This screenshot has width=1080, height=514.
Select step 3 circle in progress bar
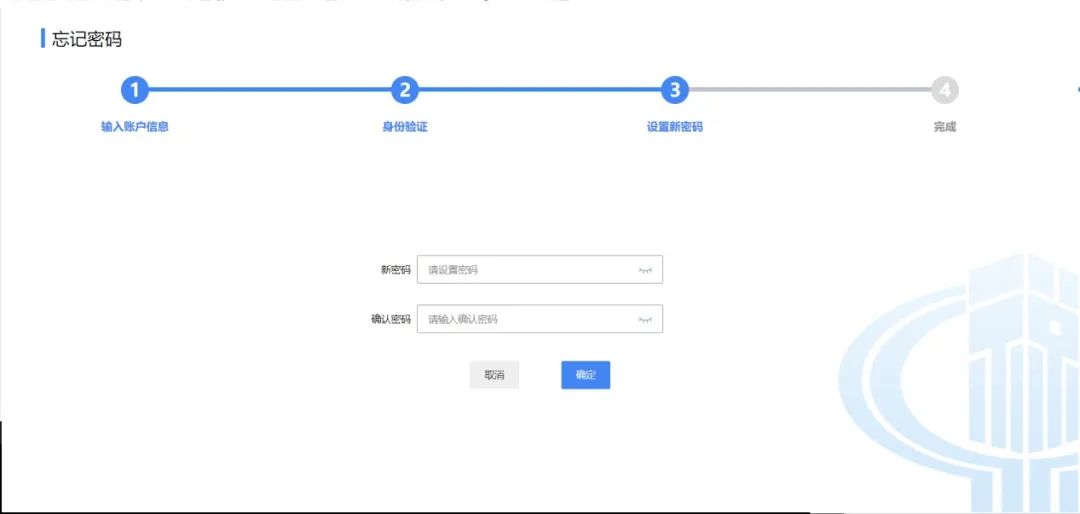click(x=675, y=90)
